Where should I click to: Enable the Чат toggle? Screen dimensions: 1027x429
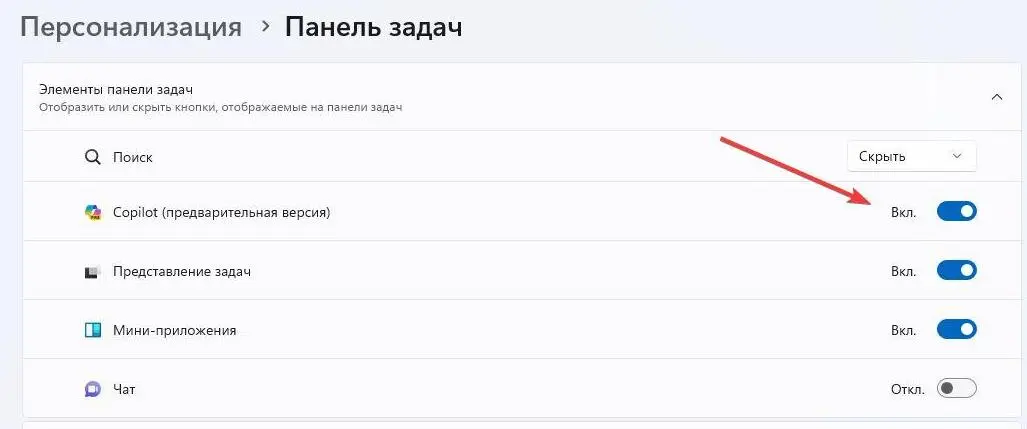click(956, 388)
